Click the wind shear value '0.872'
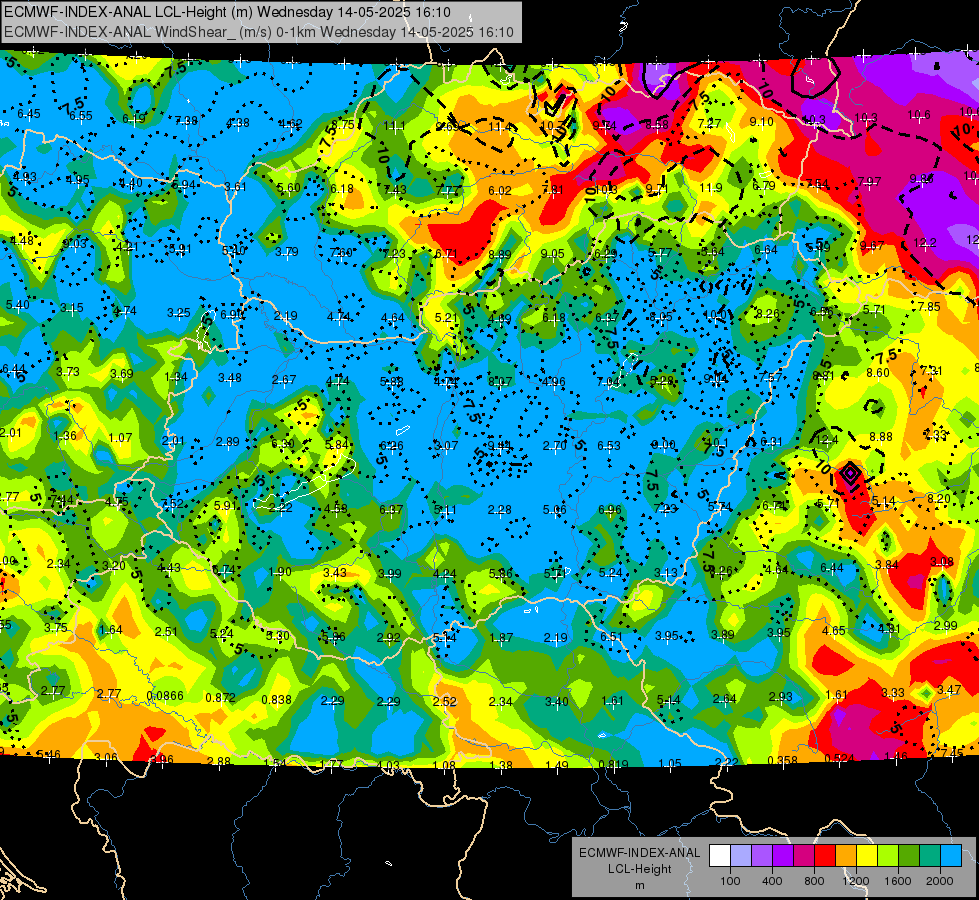 pos(220,697)
